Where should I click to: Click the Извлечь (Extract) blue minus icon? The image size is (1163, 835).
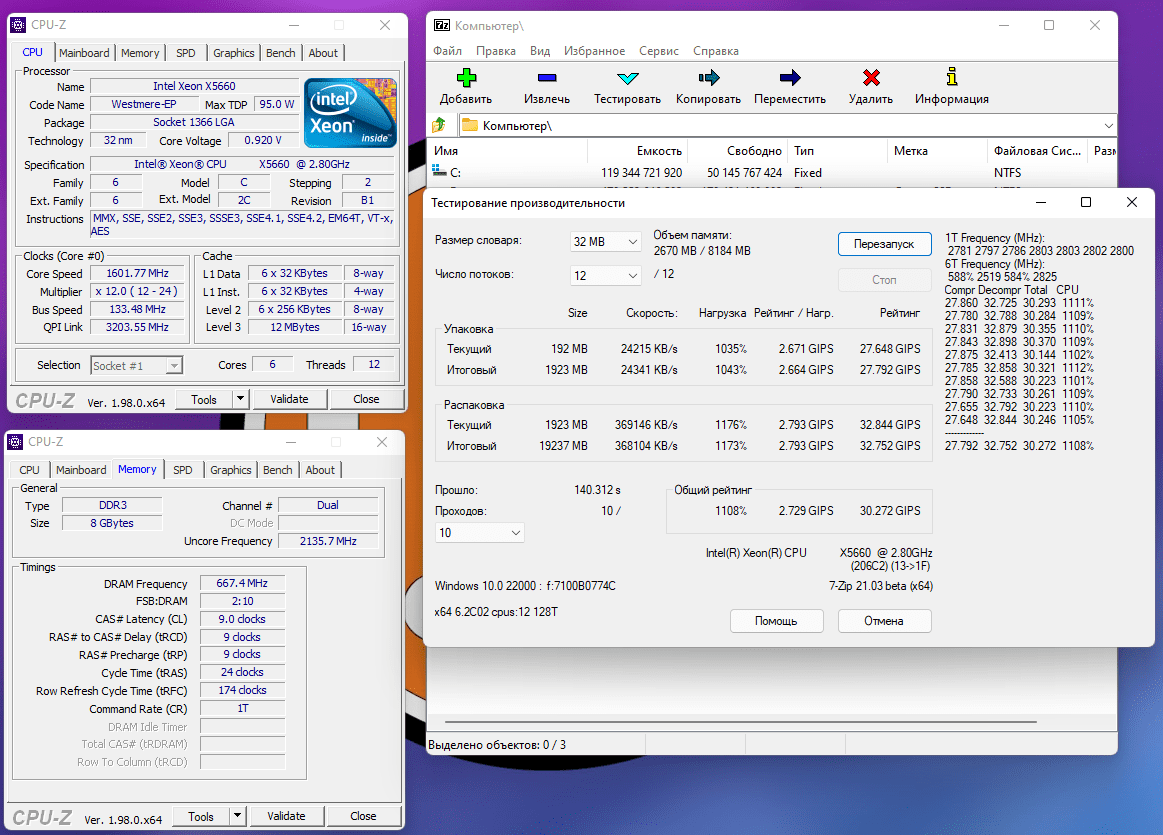pos(547,77)
